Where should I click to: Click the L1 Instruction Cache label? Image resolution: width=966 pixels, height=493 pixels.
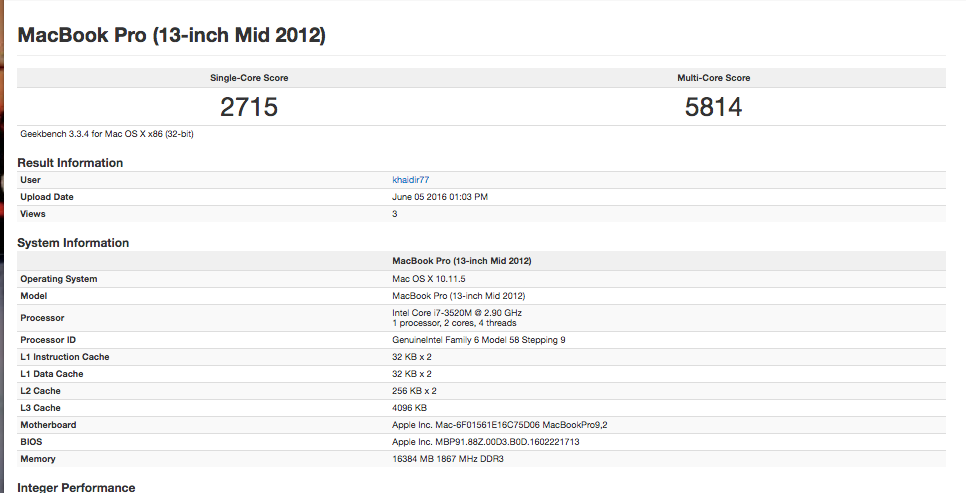click(65, 357)
